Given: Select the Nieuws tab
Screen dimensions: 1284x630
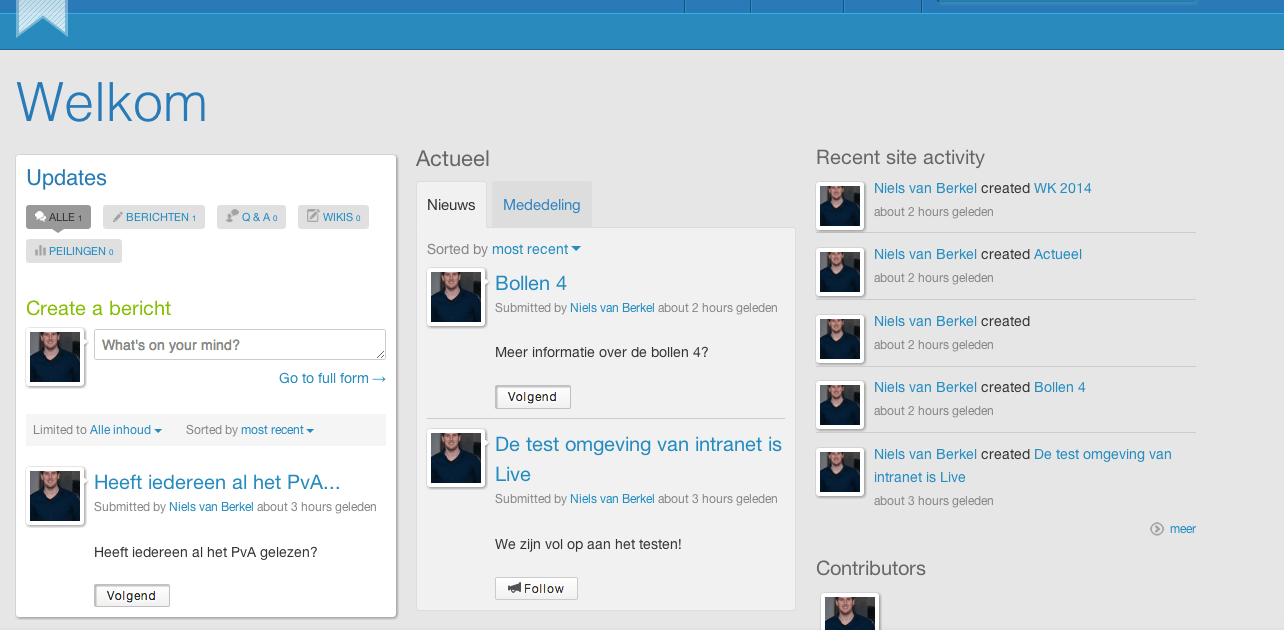Looking at the screenshot, I should (451, 204).
